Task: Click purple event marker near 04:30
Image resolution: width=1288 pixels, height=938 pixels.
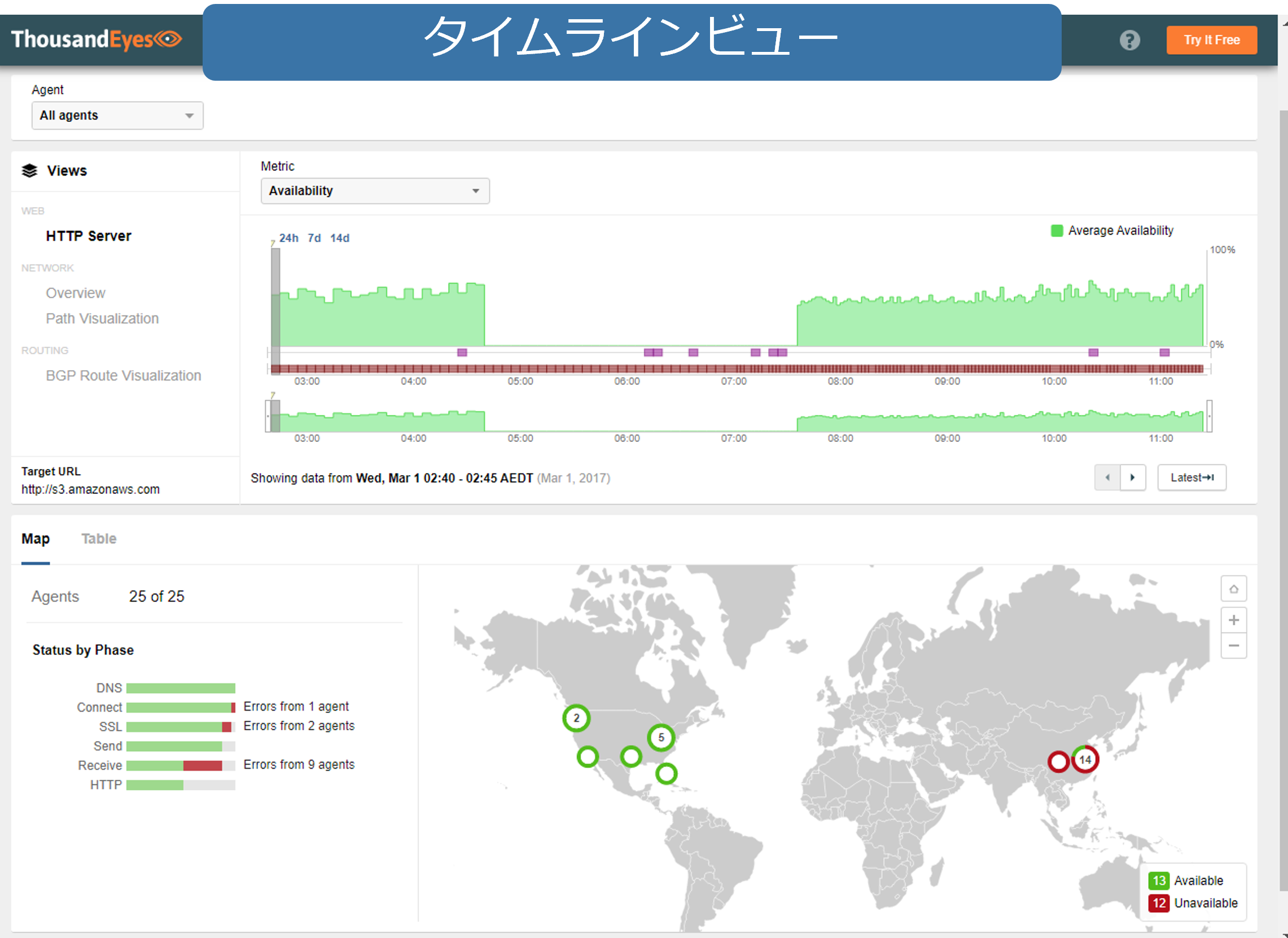Action: [x=462, y=353]
